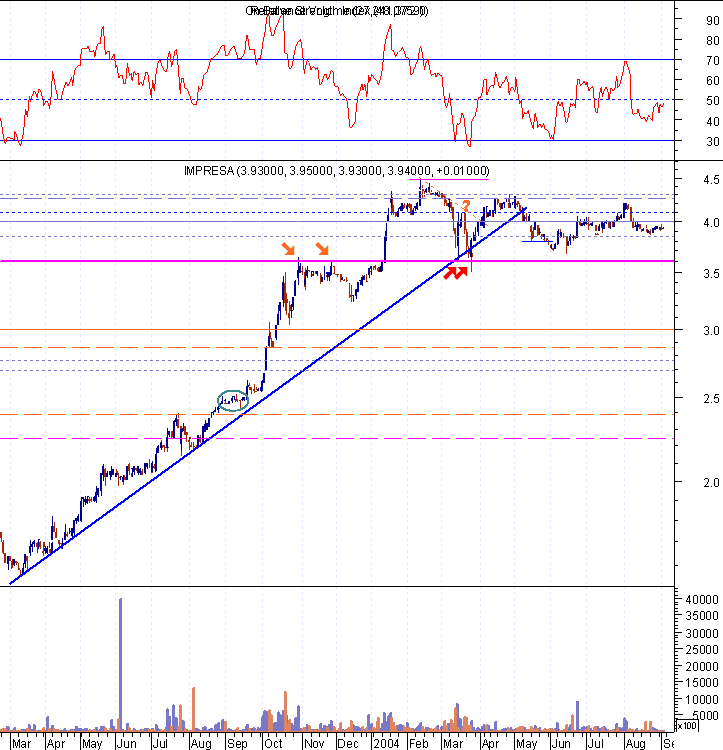Viewport: 723px width, 750px height.
Task: Click the x100 volume multiplier box
Action: click(x=687, y=726)
